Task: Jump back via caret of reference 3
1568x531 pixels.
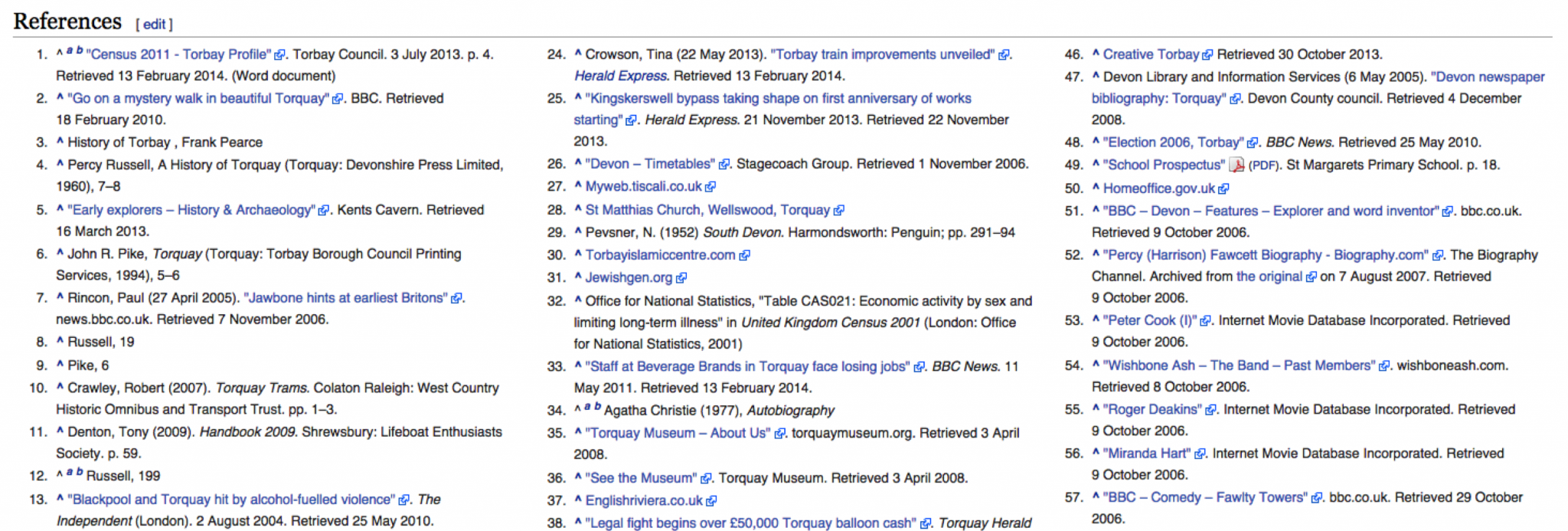Action: (60, 141)
